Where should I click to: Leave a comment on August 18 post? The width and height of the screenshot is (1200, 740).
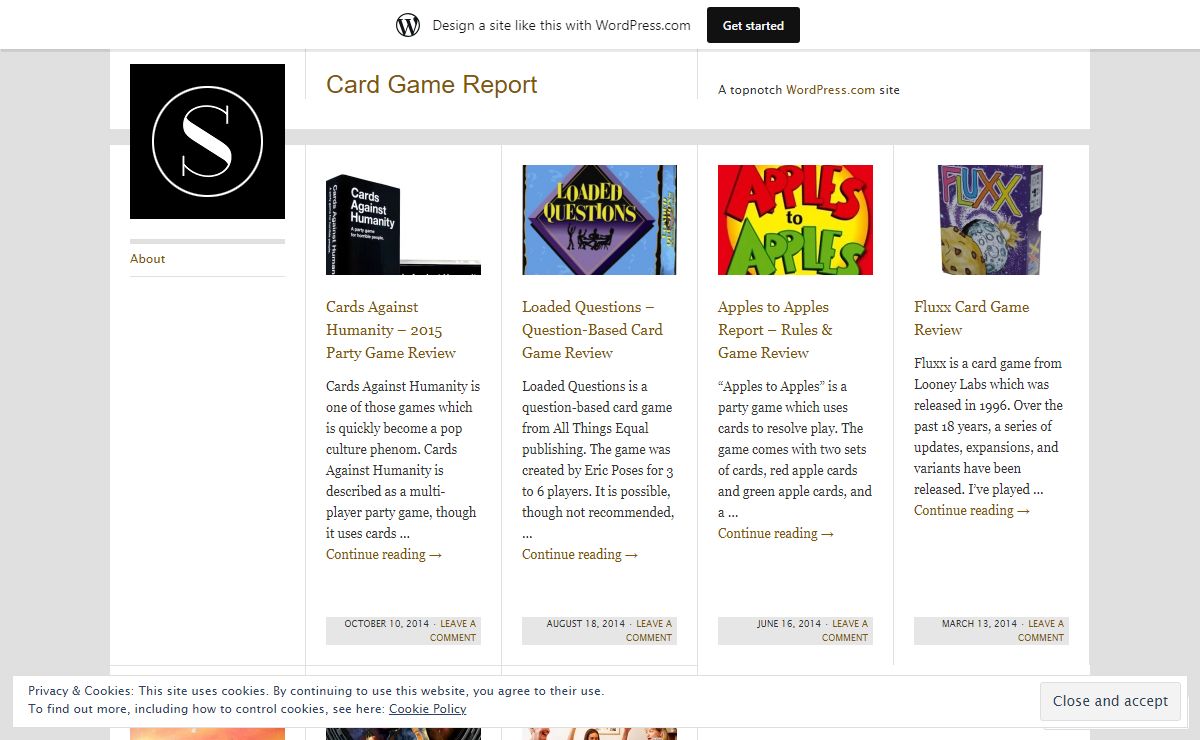point(651,630)
